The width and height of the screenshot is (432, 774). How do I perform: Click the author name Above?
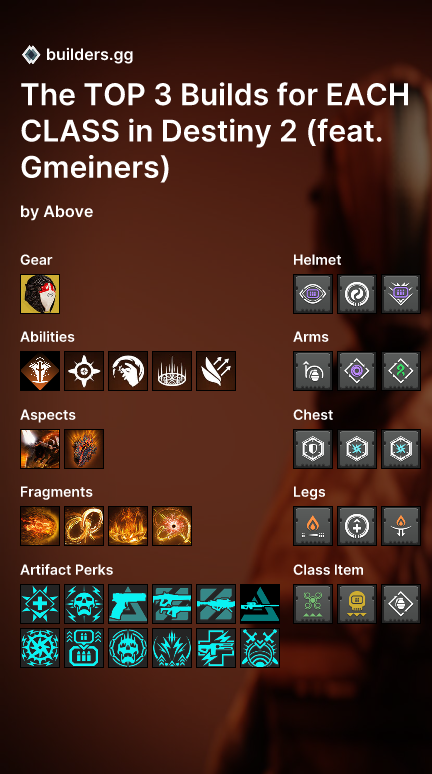68,212
